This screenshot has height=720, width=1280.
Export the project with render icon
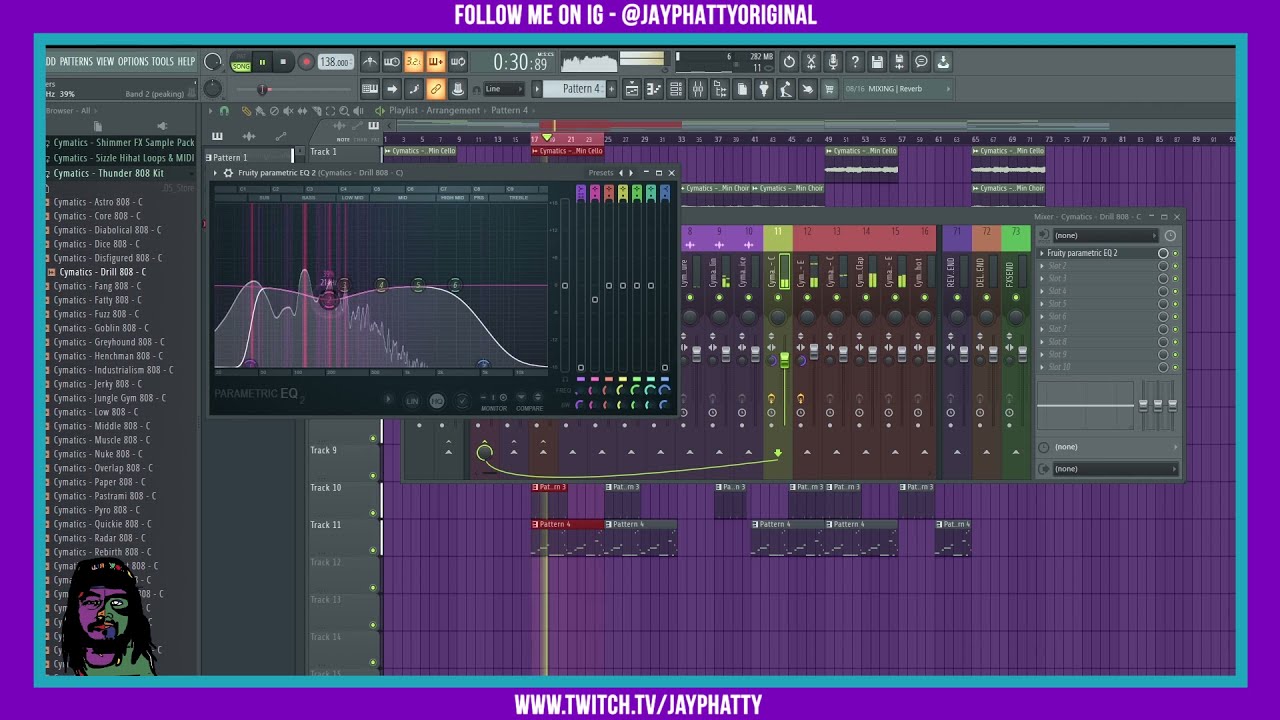tap(899, 62)
